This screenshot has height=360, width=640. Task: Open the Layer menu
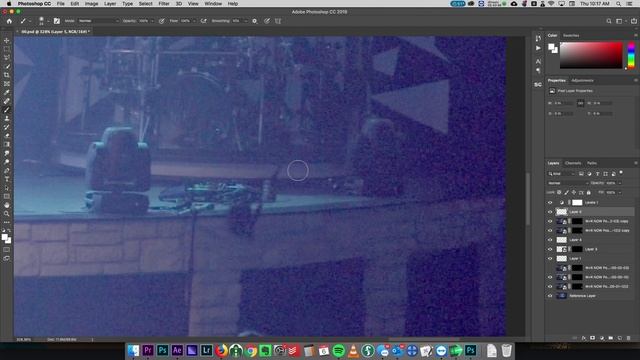tap(110, 4)
